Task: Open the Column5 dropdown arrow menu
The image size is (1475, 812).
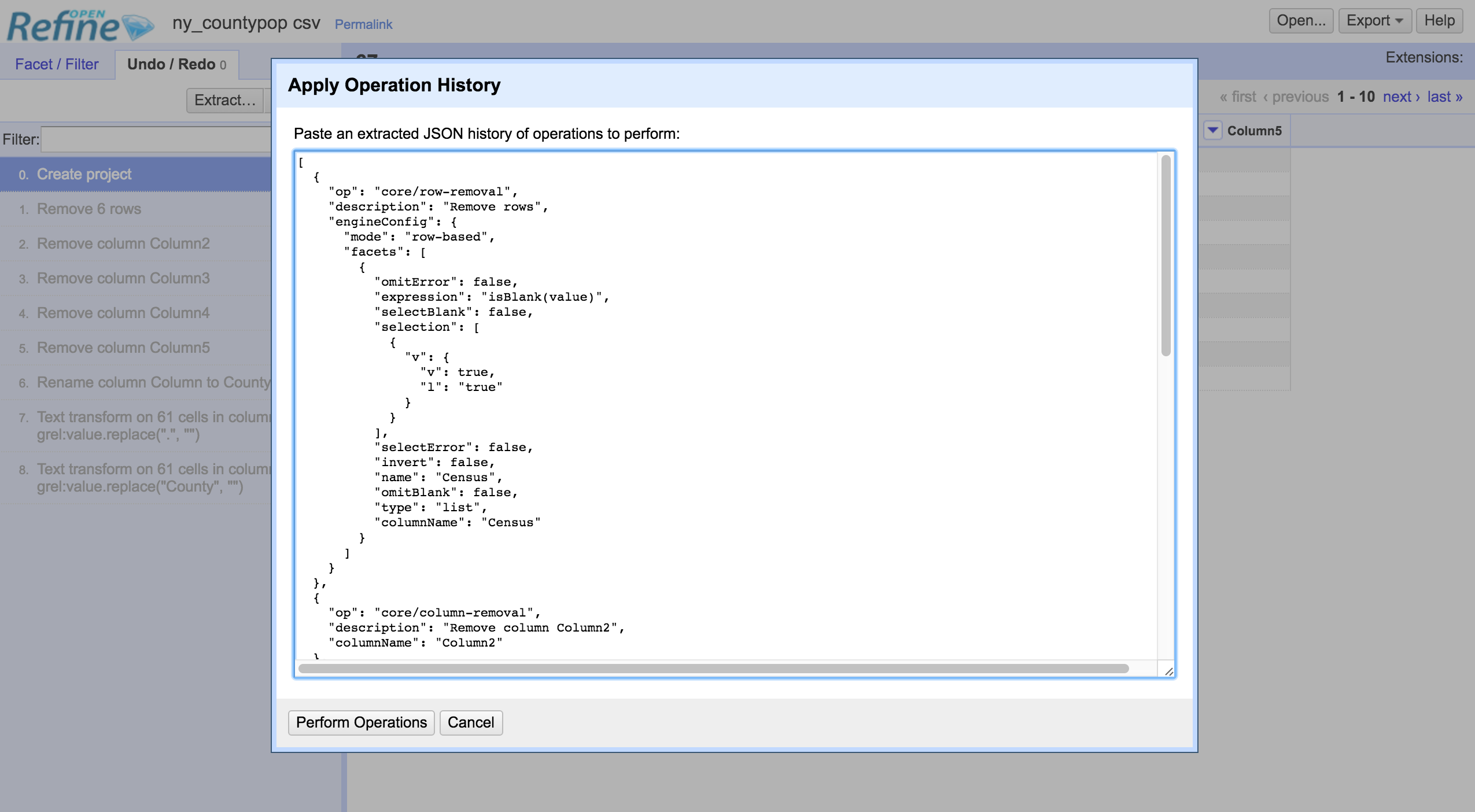Action: pos(1213,131)
